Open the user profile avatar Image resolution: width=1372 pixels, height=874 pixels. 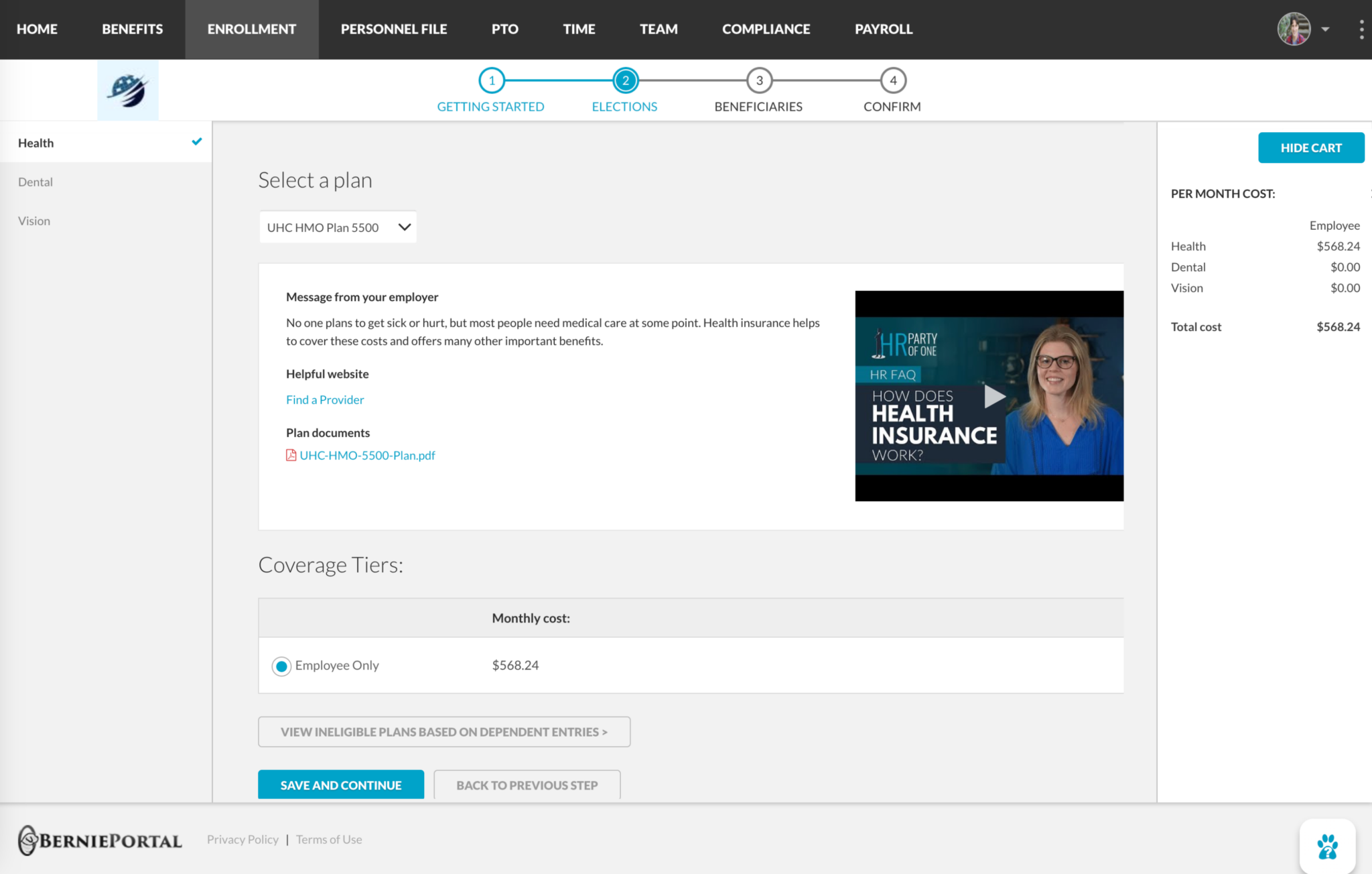coord(1294,29)
